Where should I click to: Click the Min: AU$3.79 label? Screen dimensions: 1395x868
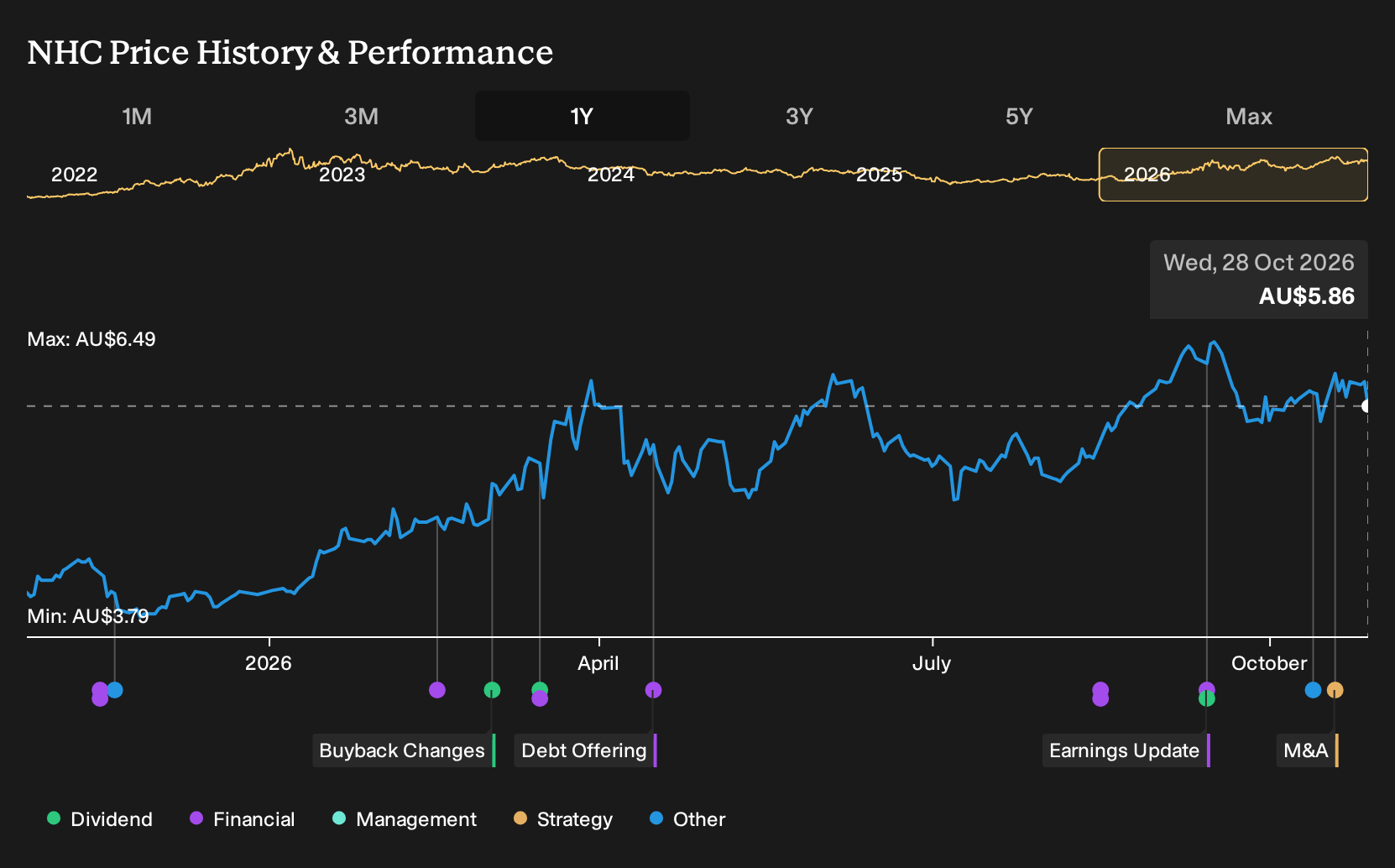[88, 616]
